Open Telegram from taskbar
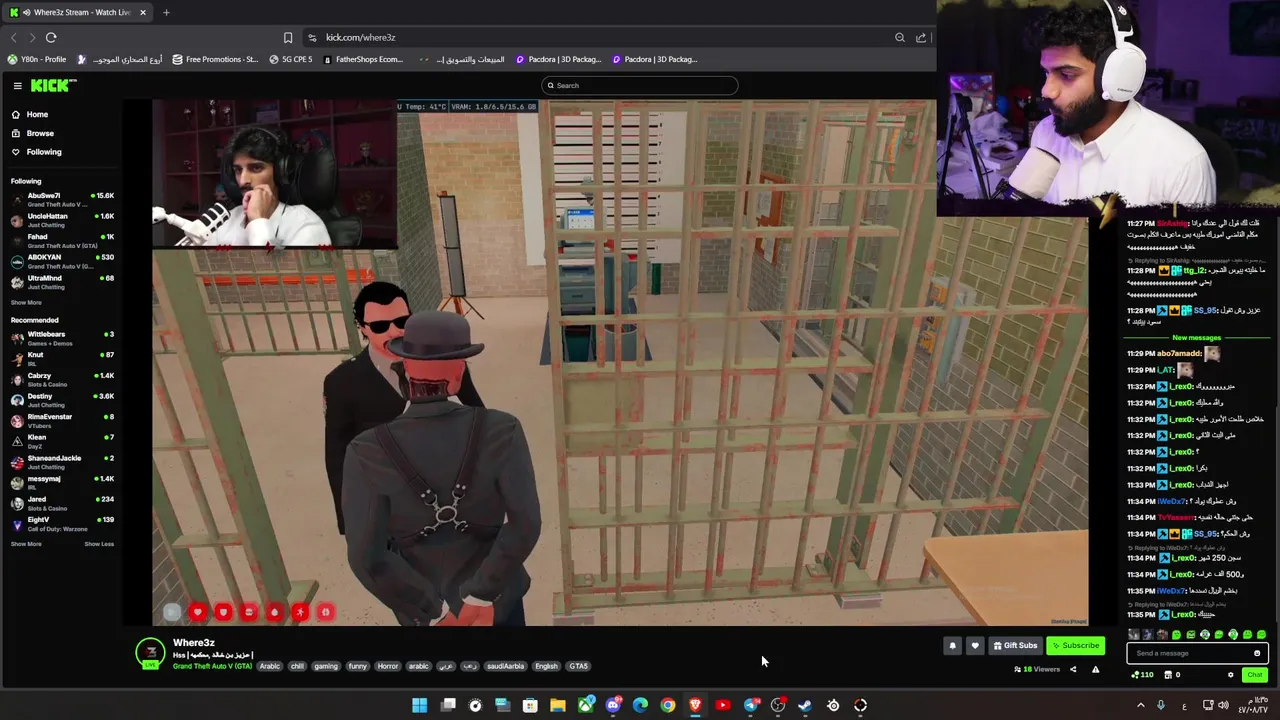Screen dimensions: 1280x720 [751, 705]
